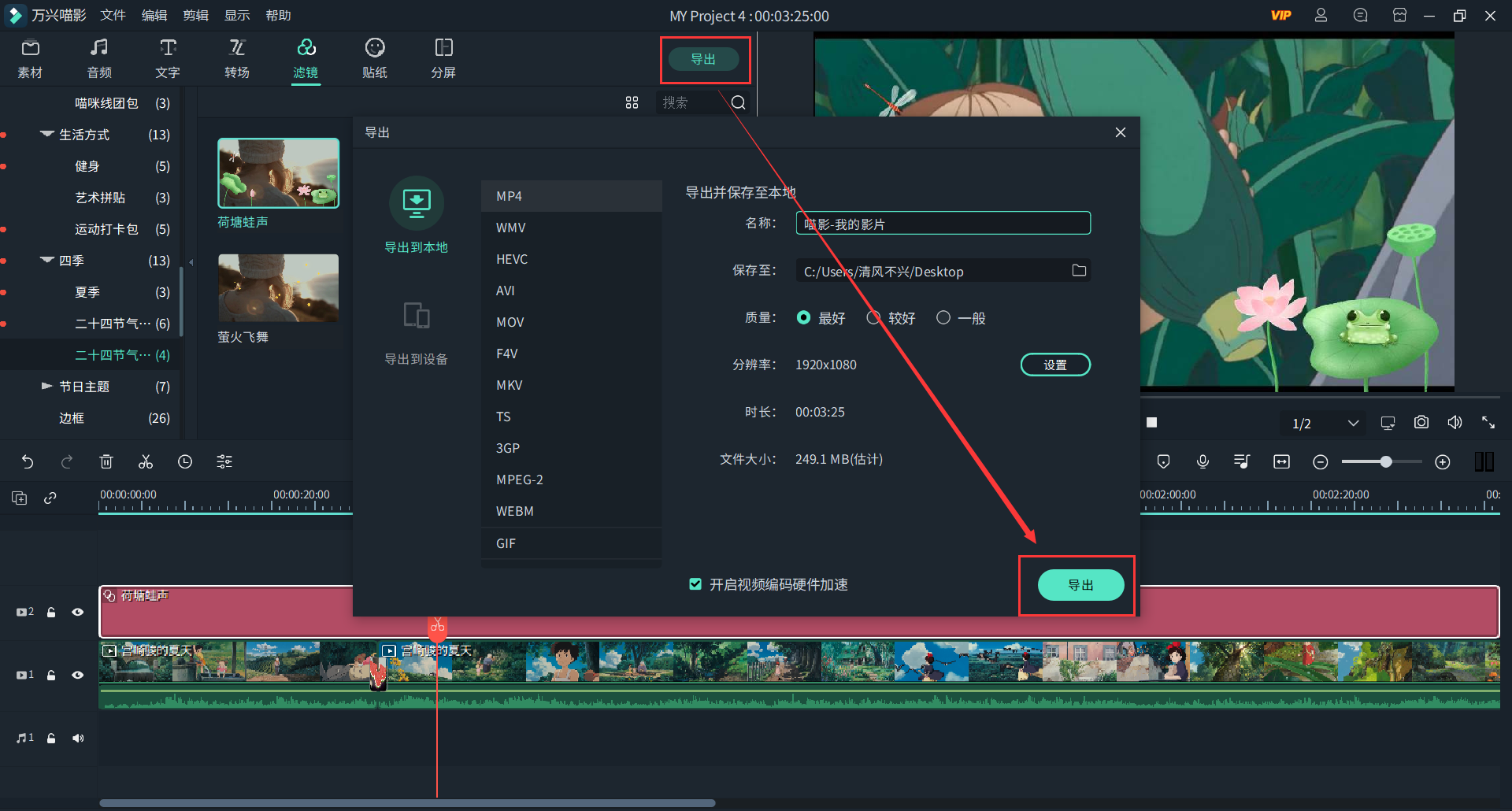Open the 分屏 (Split Screen) panel
Viewport: 1512px width, 811px height.
pyautogui.click(x=443, y=58)
